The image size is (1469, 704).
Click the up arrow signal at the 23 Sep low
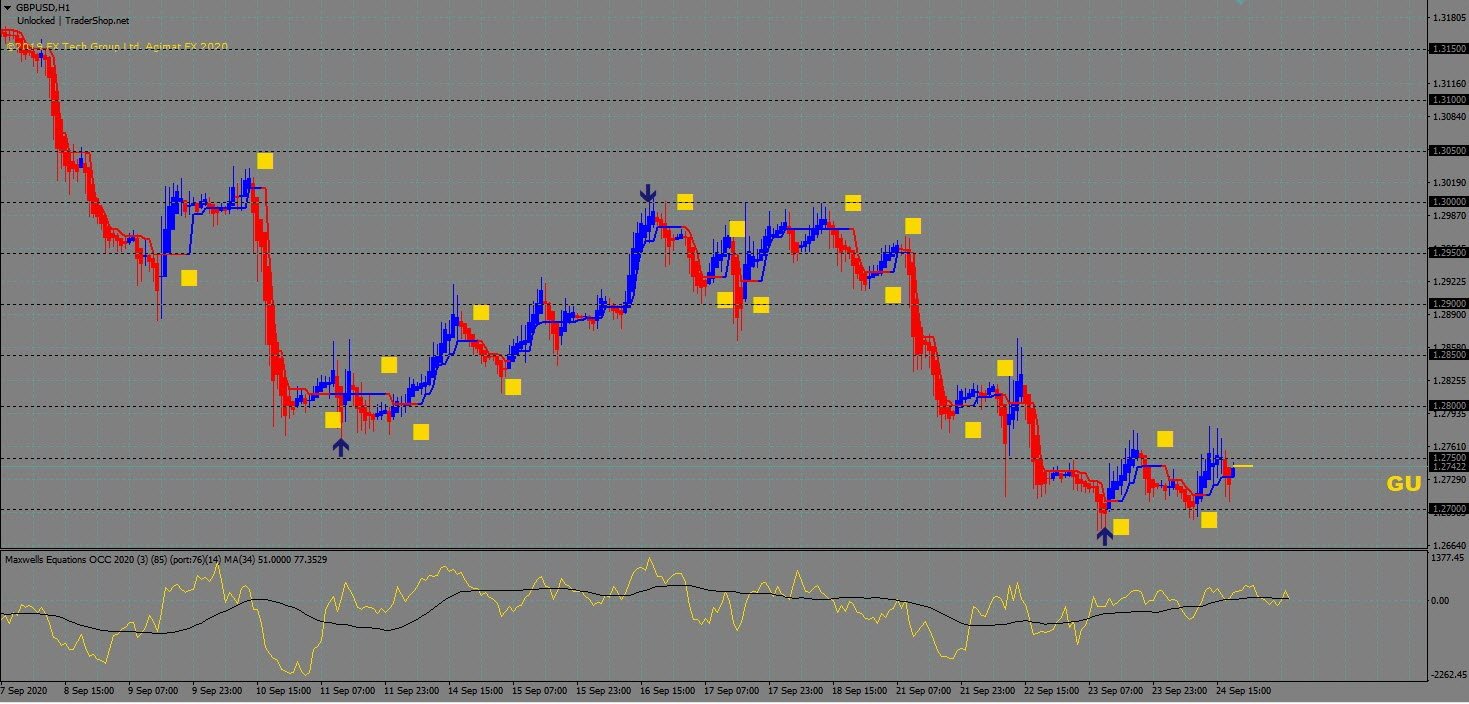pyautogui.click(x=1104, y=535)
